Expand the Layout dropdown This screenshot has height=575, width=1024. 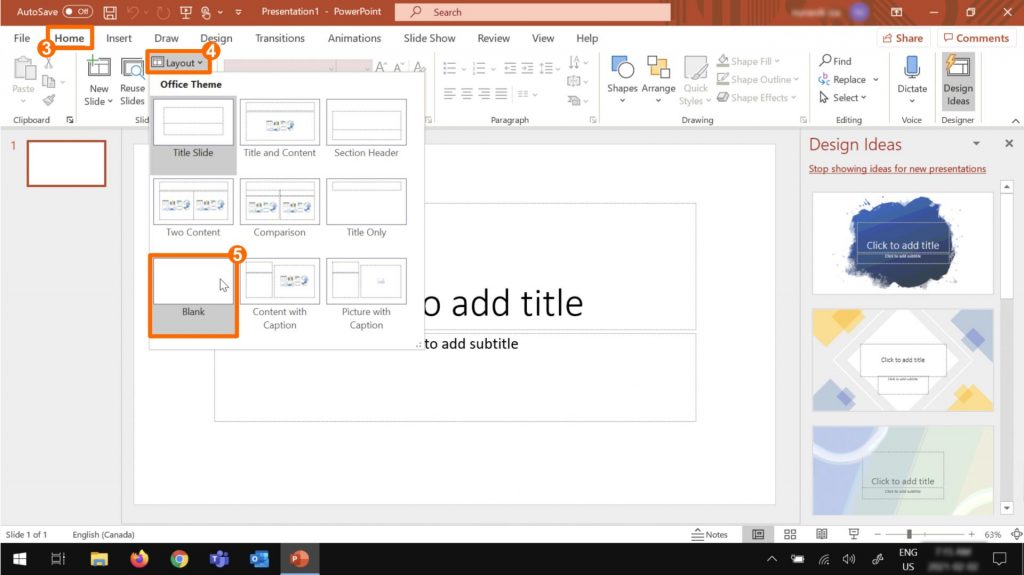click(178, 63)
